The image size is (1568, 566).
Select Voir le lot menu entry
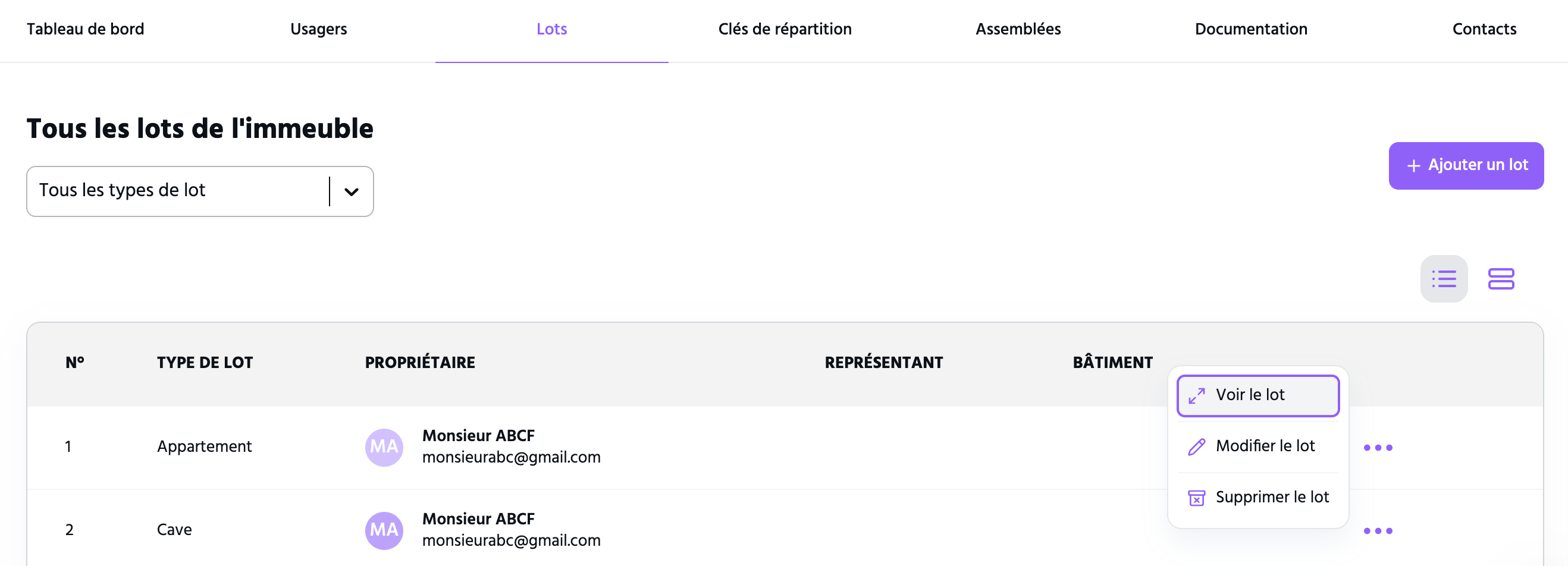point(1257,395)
